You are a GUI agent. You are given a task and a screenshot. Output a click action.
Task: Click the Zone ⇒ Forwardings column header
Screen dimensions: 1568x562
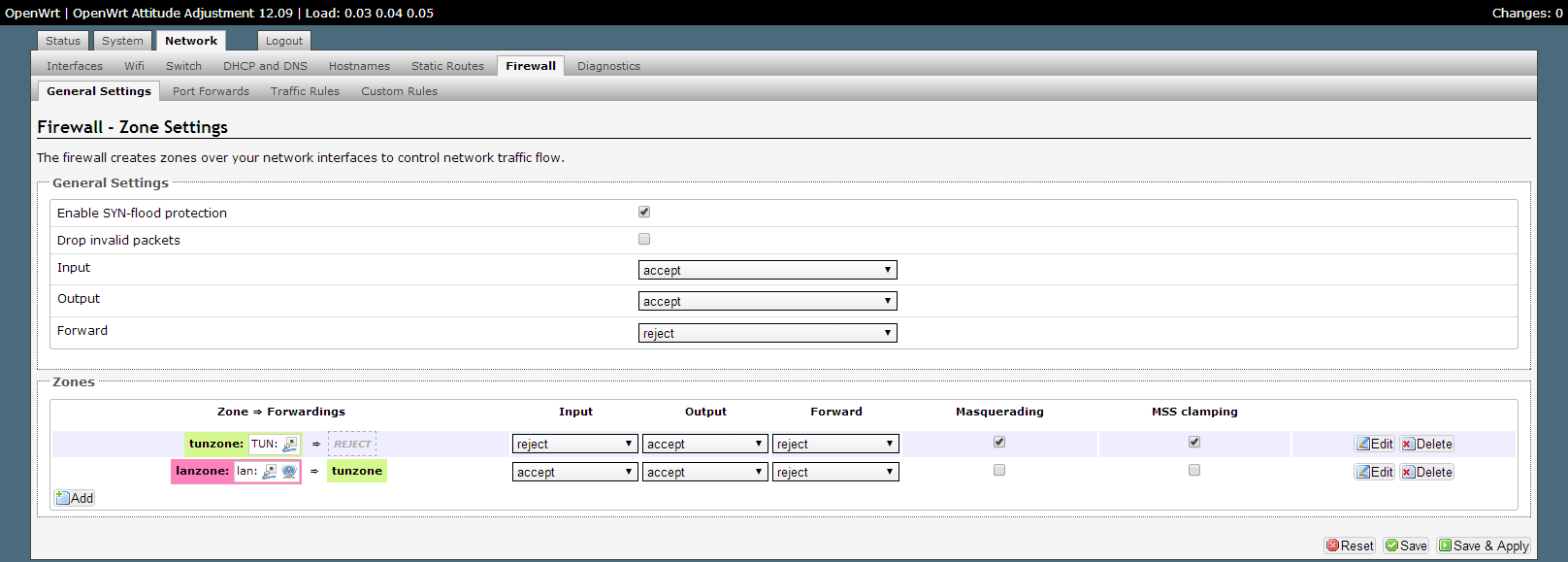pyautogui.click(x=281, y=412)
